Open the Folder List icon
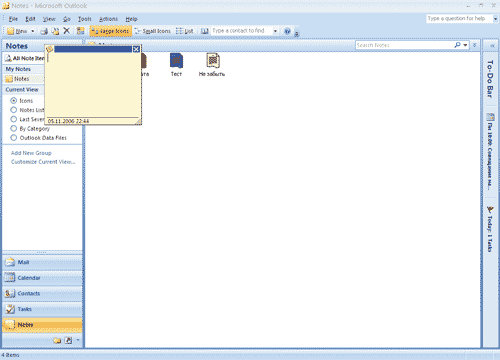500x360 pixels. (57, 340)
